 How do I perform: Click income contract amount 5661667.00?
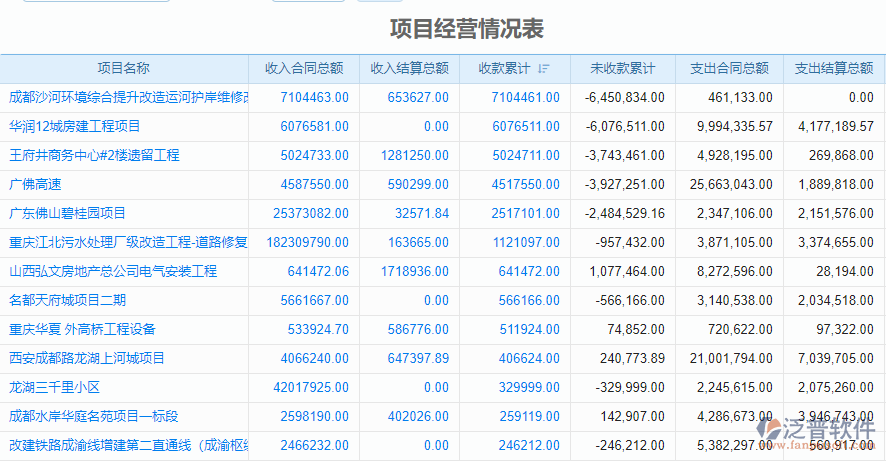315,300
